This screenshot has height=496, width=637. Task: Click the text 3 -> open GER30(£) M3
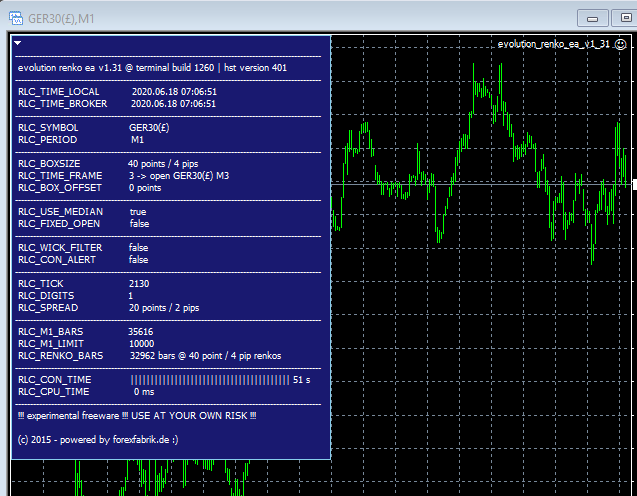(x=179, y=176)
